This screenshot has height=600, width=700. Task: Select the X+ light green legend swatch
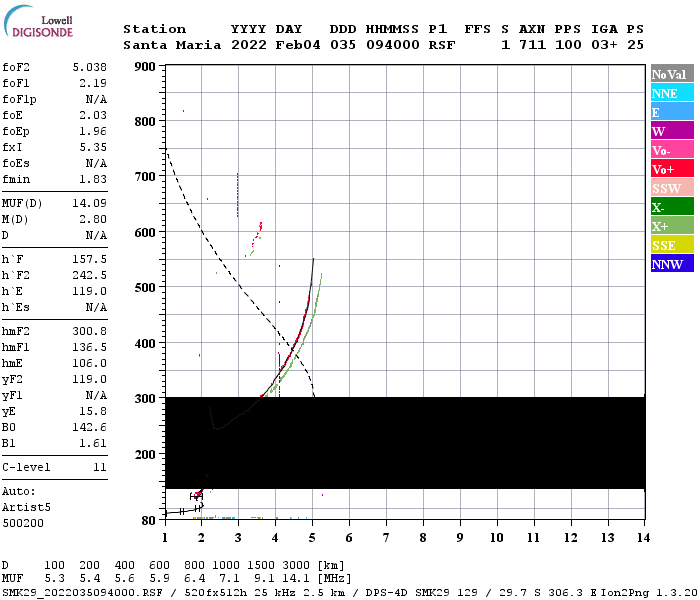[x=672, y=226]
